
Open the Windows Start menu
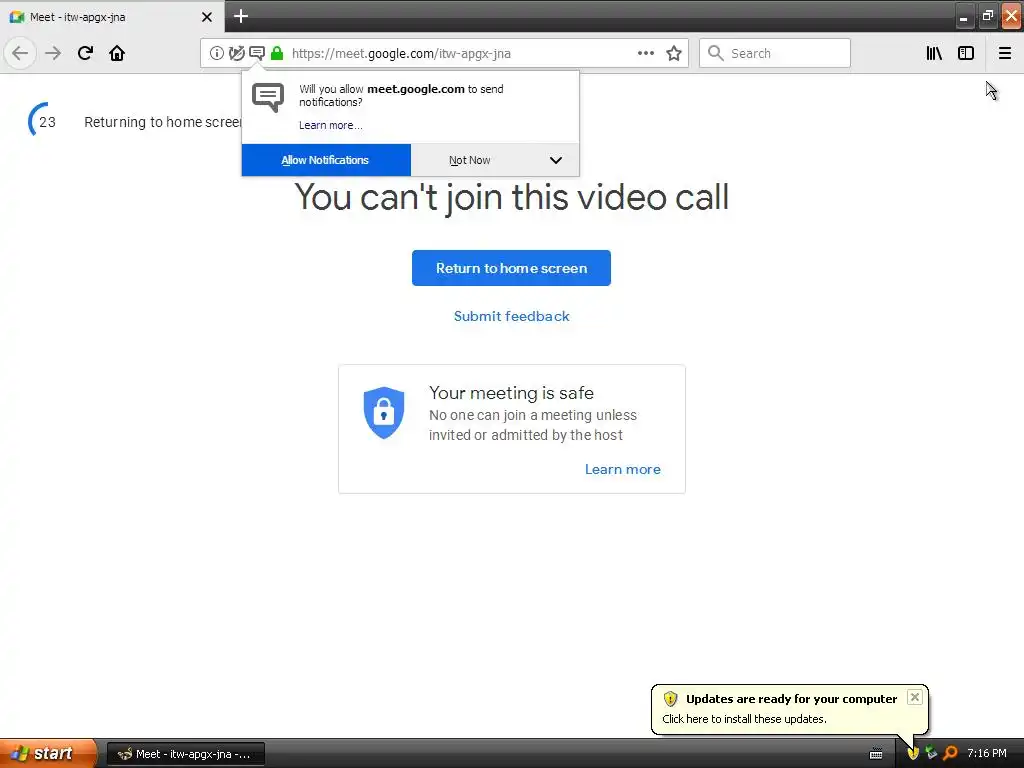tap(48, 753)
